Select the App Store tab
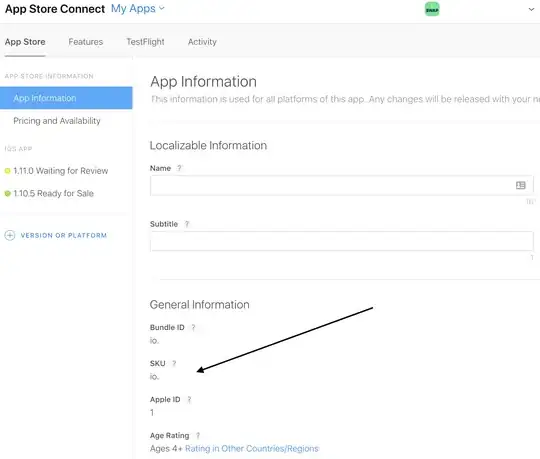 pyautogui.click(x=25, y=42)
